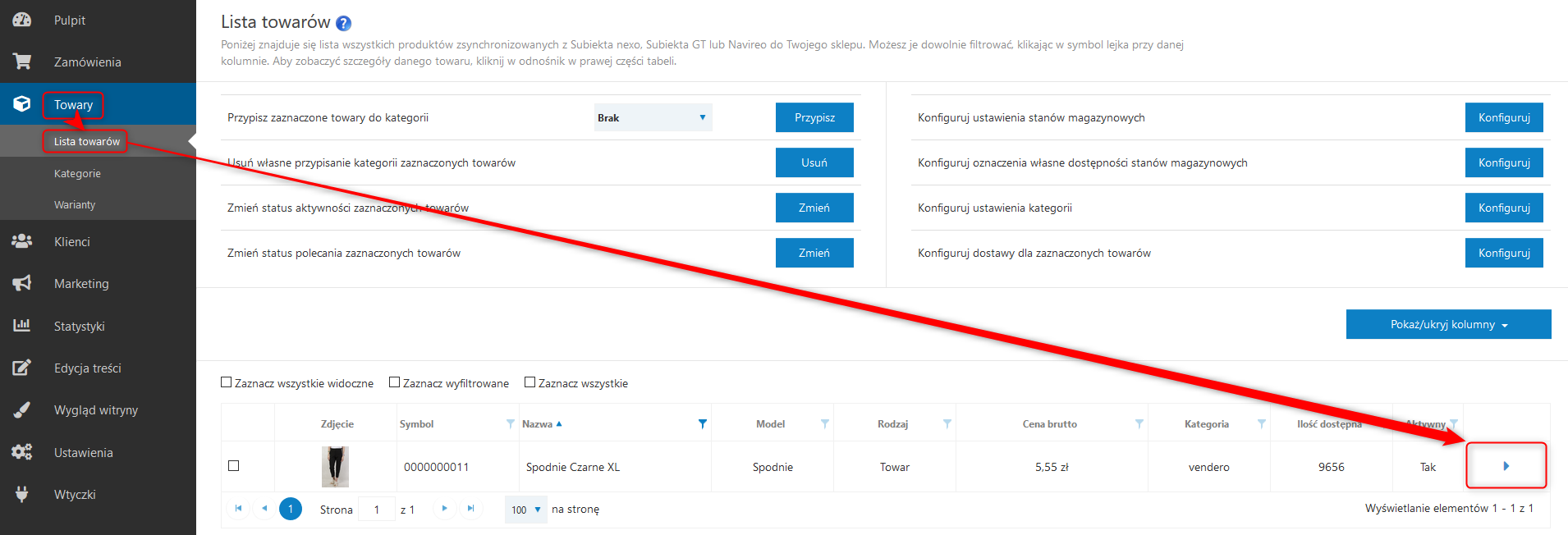Open the 100 items per page dropdown
Screen dimensions: 1568x535
pyautogui.click(x=526, y=510)
